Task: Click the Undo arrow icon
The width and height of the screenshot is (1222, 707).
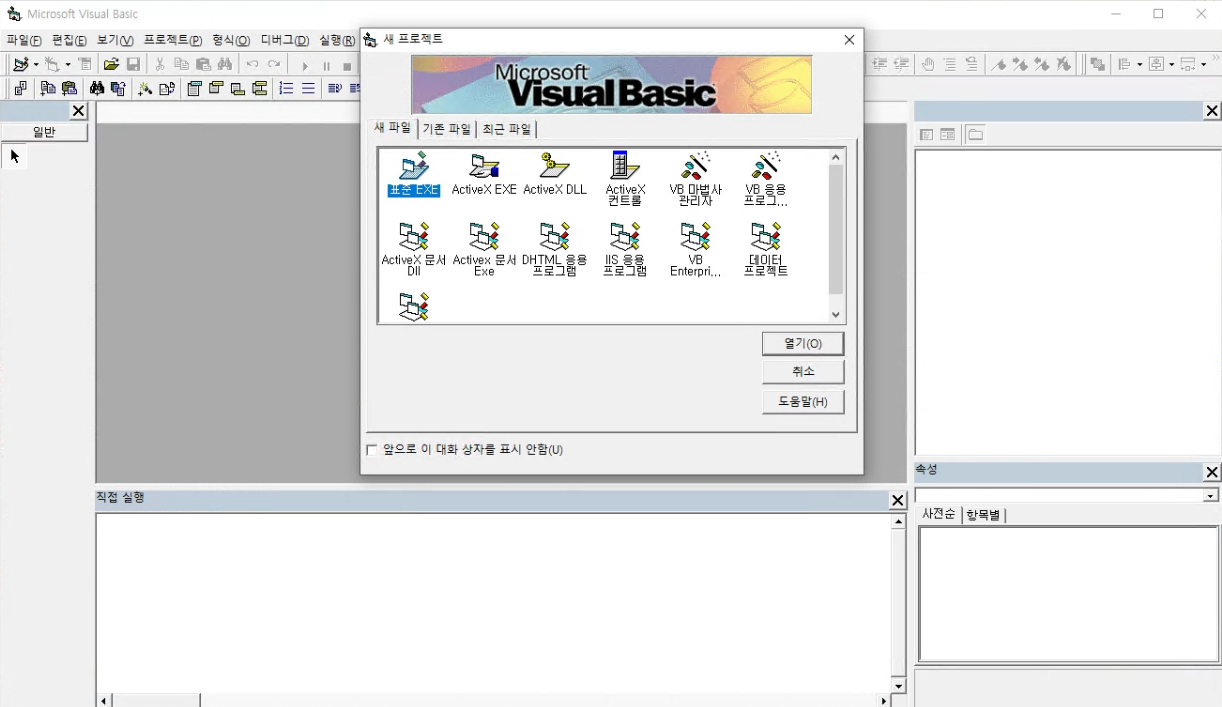Action: tap(252, 64)
